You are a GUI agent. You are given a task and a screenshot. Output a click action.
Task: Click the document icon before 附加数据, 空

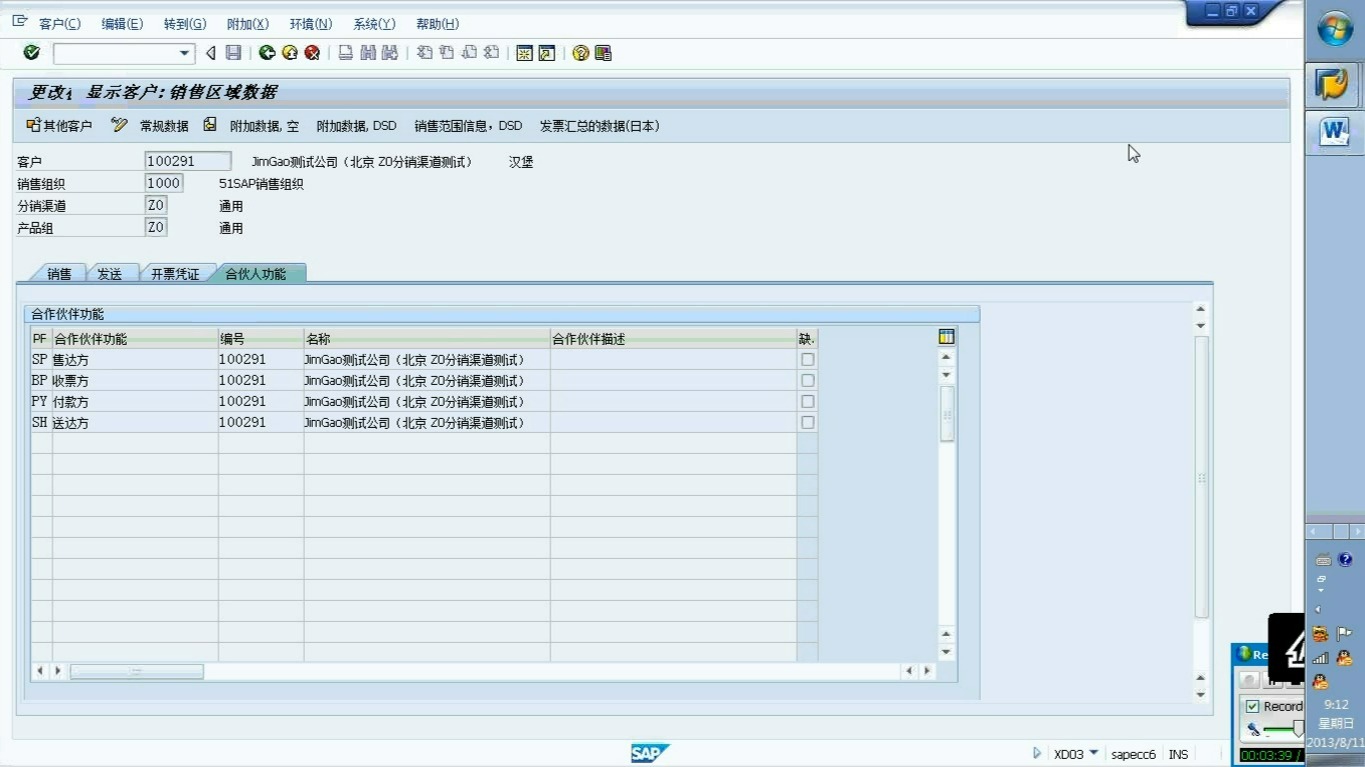click(209, 125)
